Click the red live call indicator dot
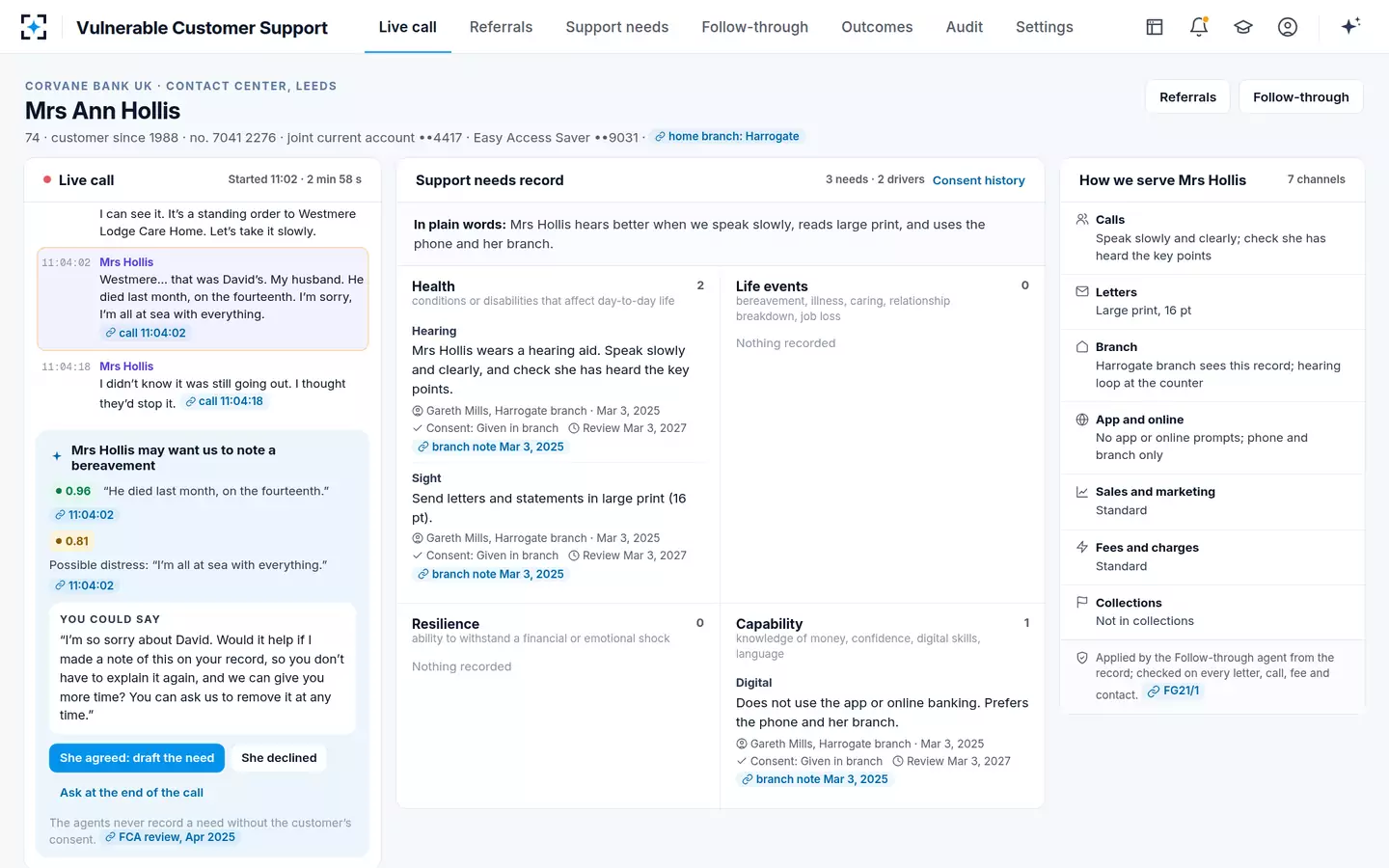 pos(47,180)
